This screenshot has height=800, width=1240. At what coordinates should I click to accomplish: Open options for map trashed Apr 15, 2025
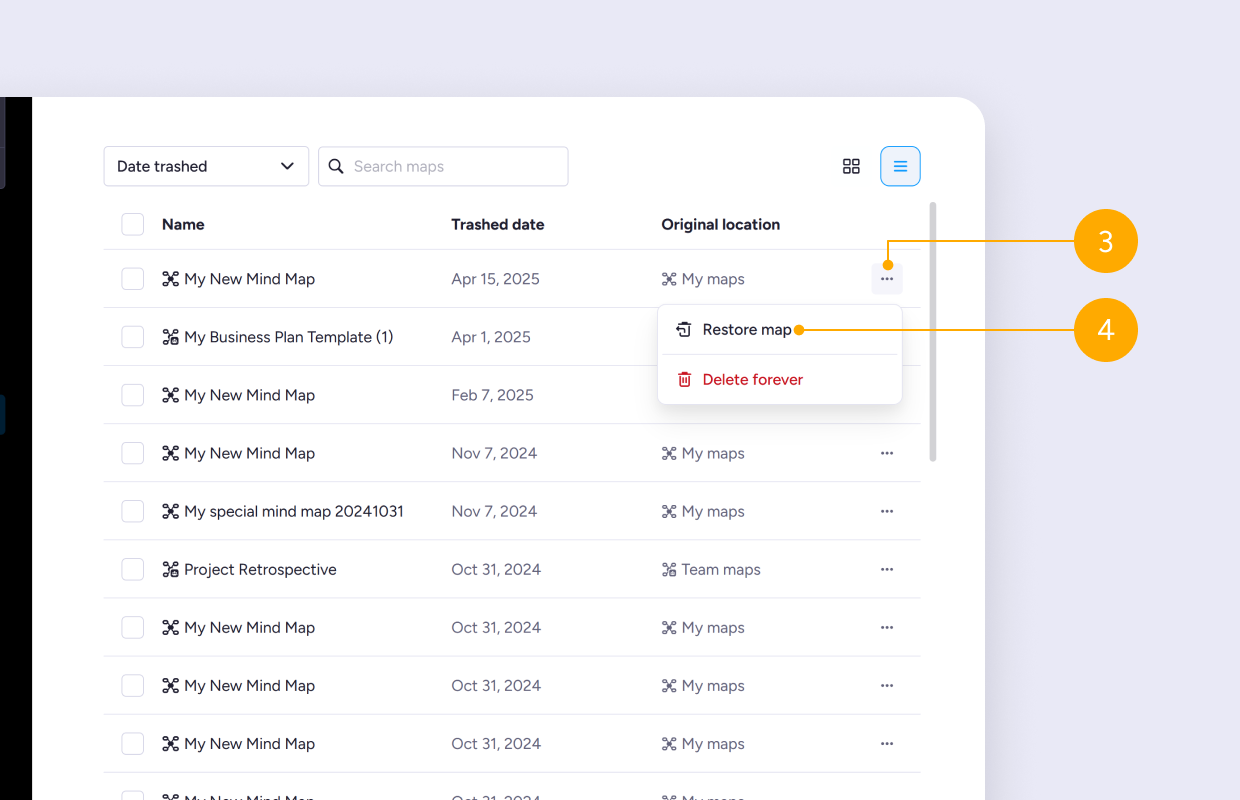(x=887, y=279)
